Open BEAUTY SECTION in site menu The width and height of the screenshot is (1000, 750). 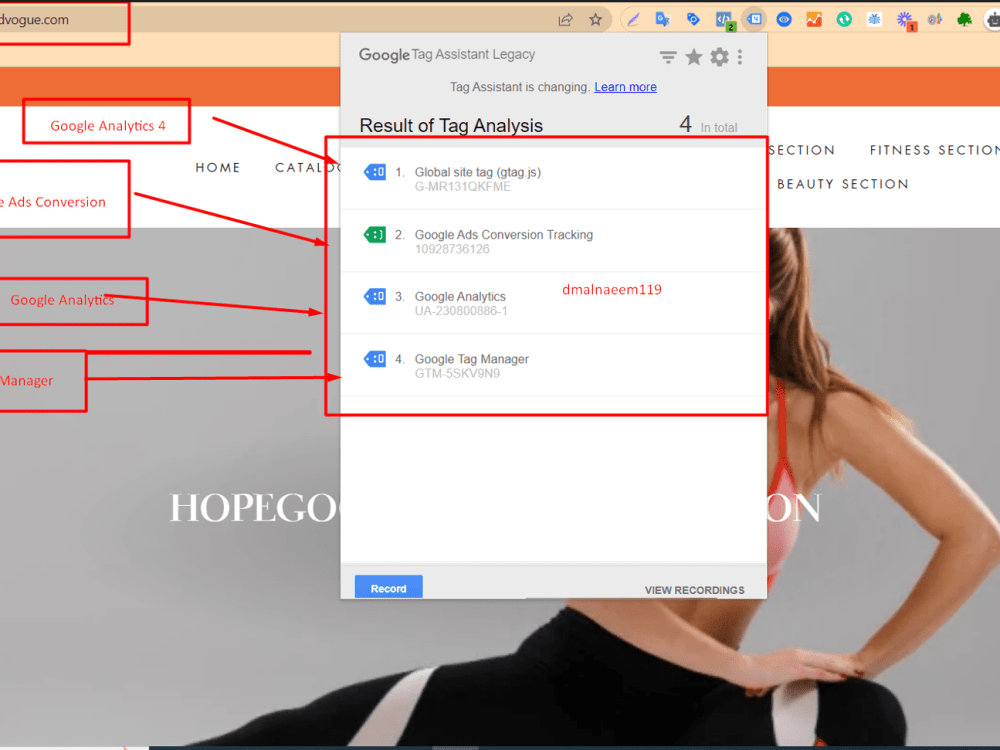click(x=842, y=184)
